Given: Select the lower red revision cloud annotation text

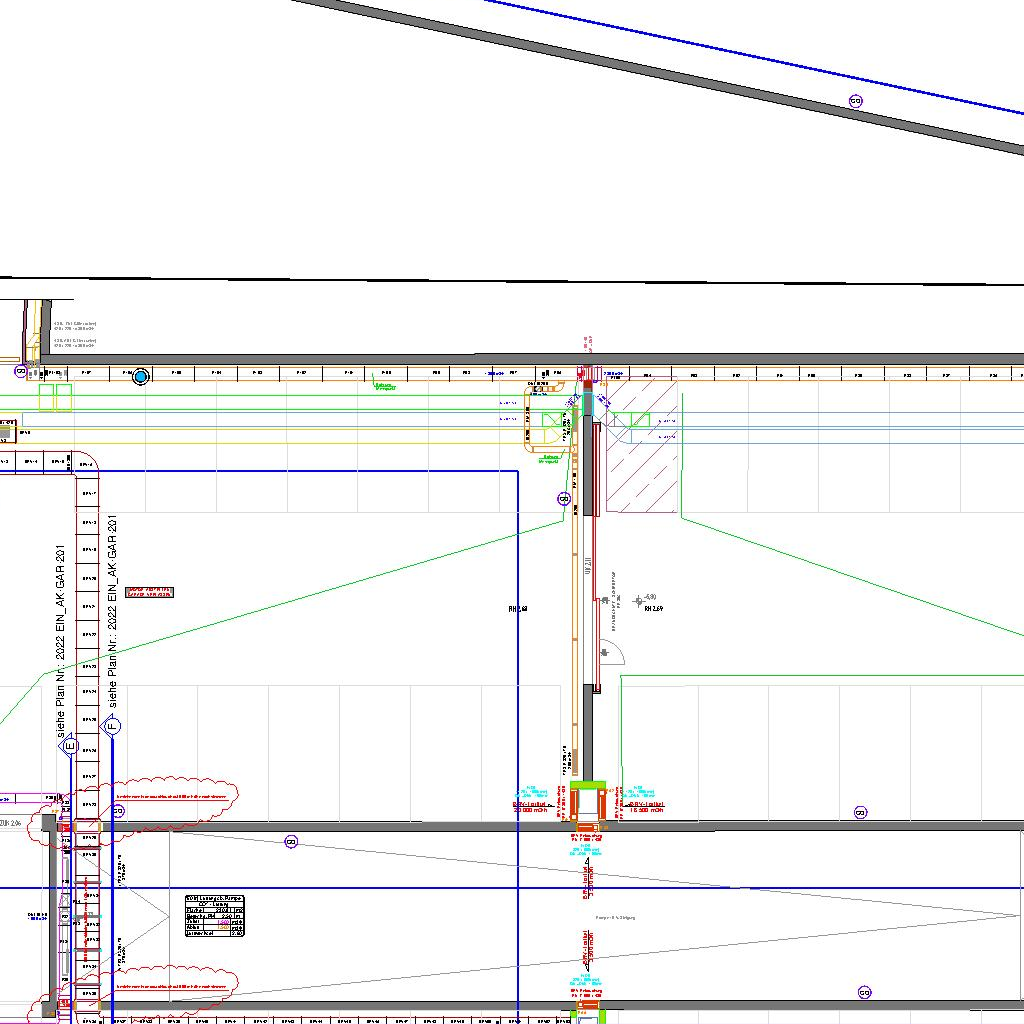Looking at the screenshot, I should [x=176, y=987].
